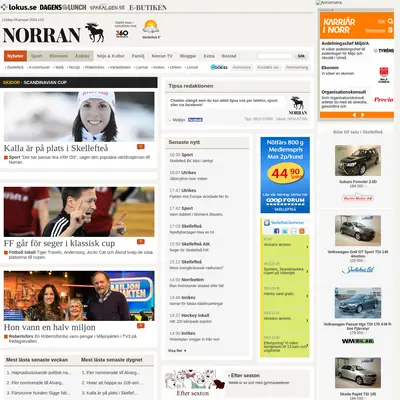Open the 14:37 Hockey lokalt news item
The image size is (400, 400).
point(190,318)
